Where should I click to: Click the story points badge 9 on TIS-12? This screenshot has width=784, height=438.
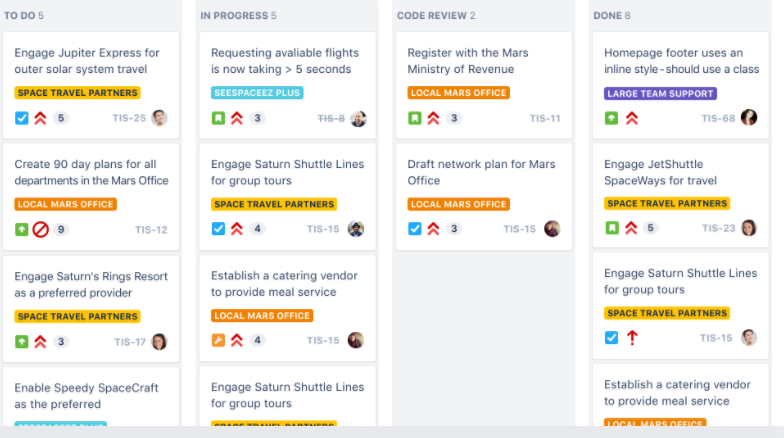61,230
